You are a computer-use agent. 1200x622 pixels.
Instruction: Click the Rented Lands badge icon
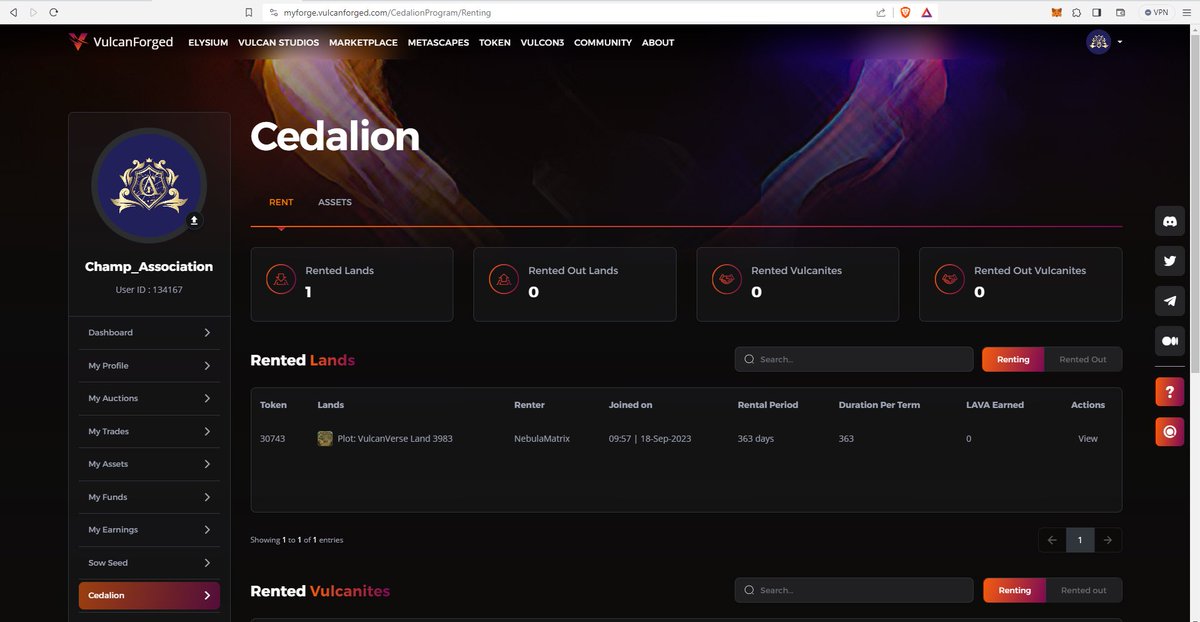click(x=280, y=279)
